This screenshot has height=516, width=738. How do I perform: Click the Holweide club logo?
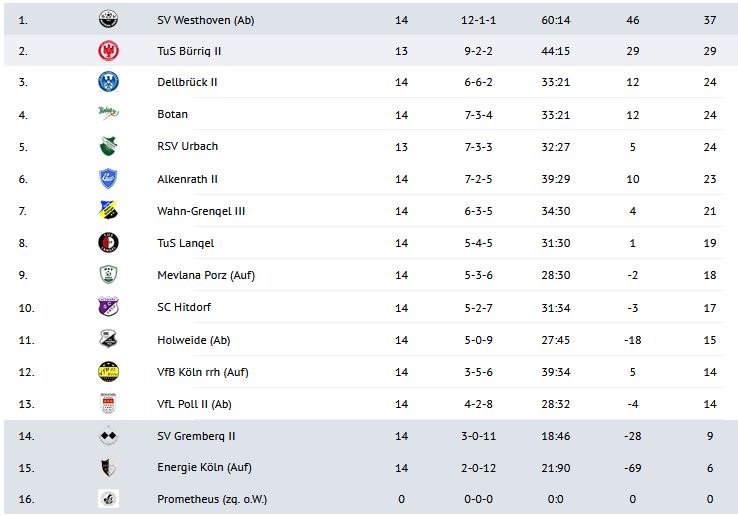coord(108,340)
